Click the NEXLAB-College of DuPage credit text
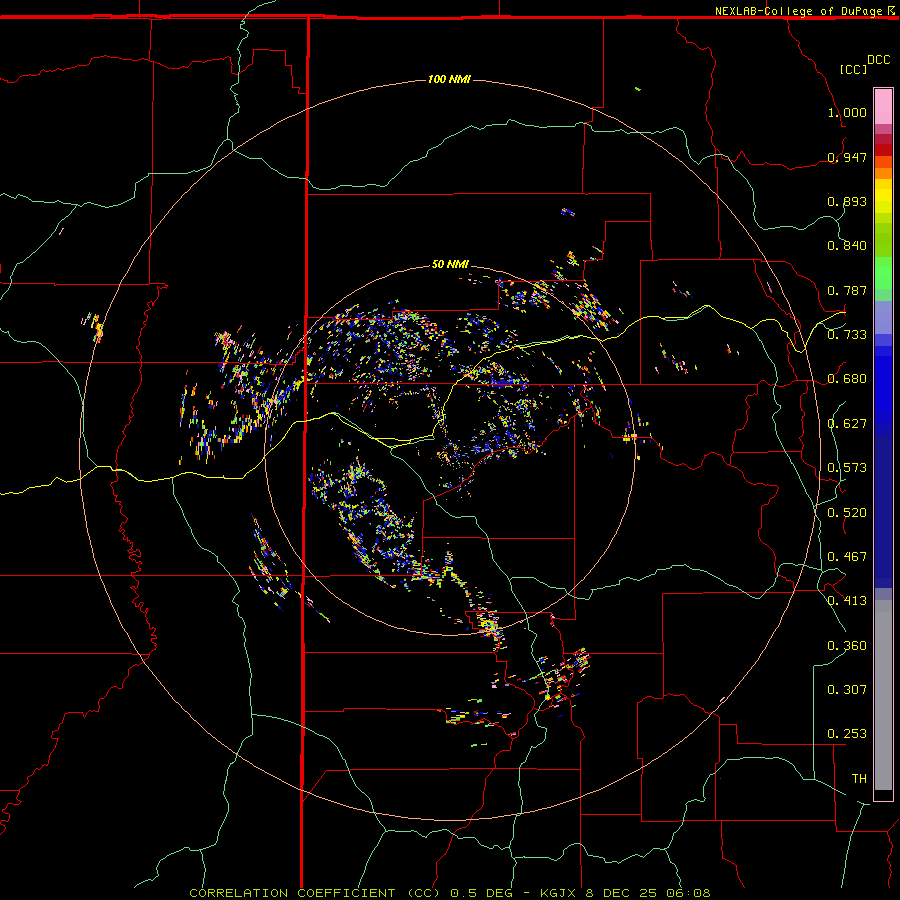 tap(799, 11)
